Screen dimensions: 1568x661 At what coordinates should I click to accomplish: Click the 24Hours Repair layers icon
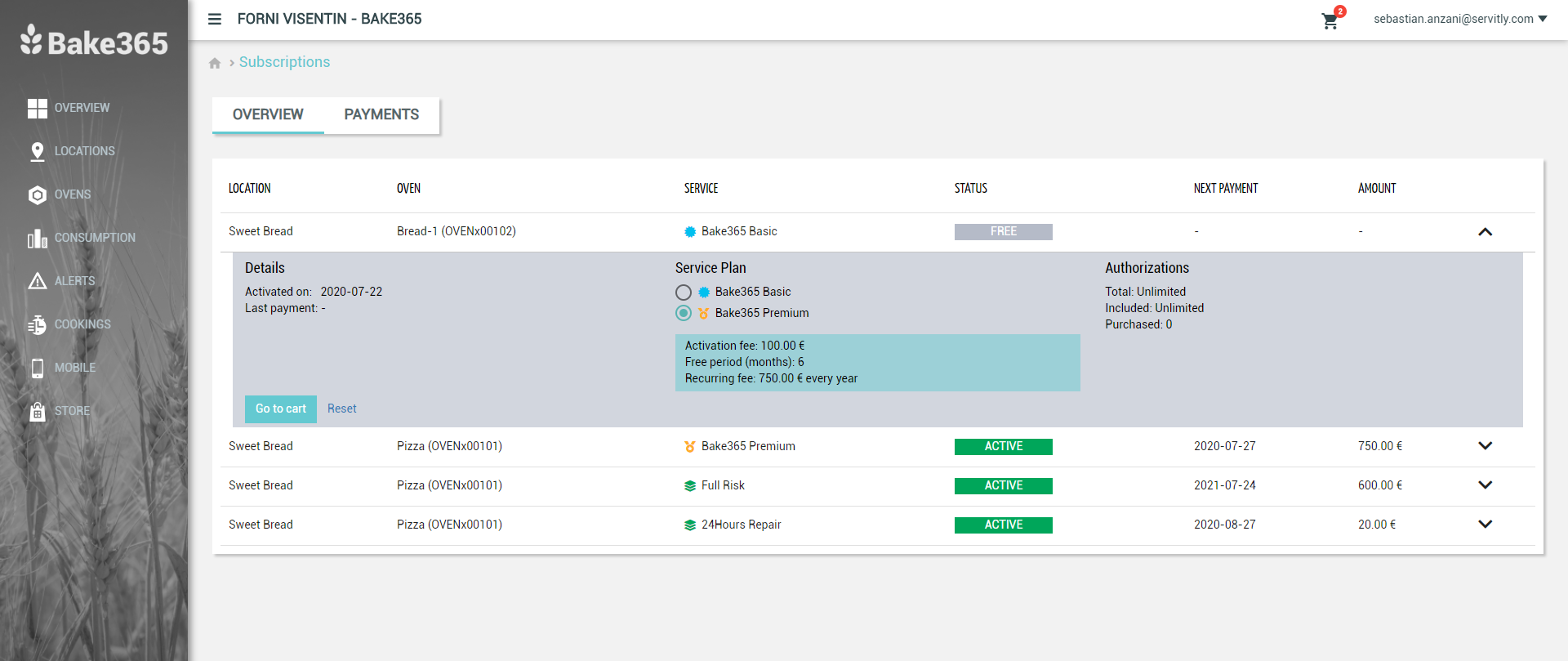(690, 525)
